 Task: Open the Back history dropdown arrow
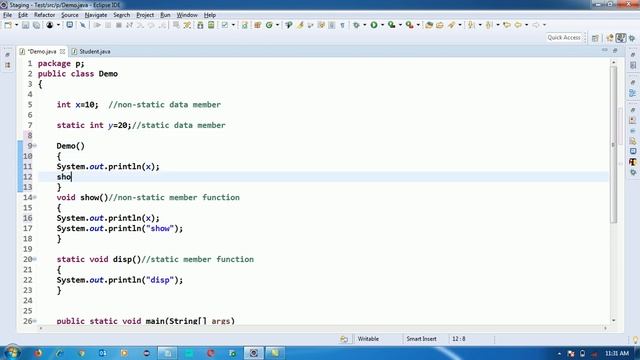pyautogui.click(x=526, y=25)
